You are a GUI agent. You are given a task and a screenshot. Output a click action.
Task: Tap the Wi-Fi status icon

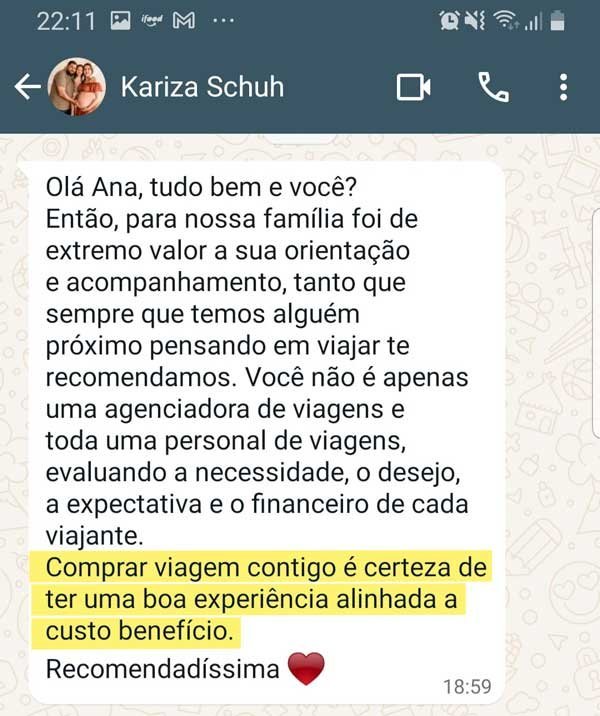505,21
